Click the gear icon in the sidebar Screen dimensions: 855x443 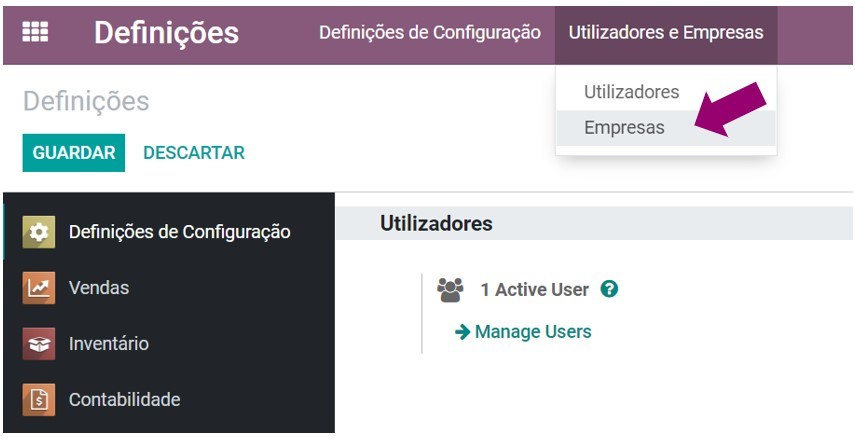39,232
